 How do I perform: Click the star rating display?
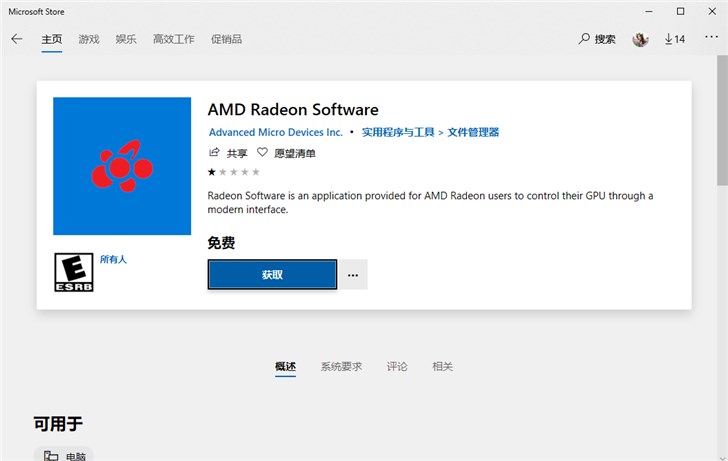tap(229, 172)
